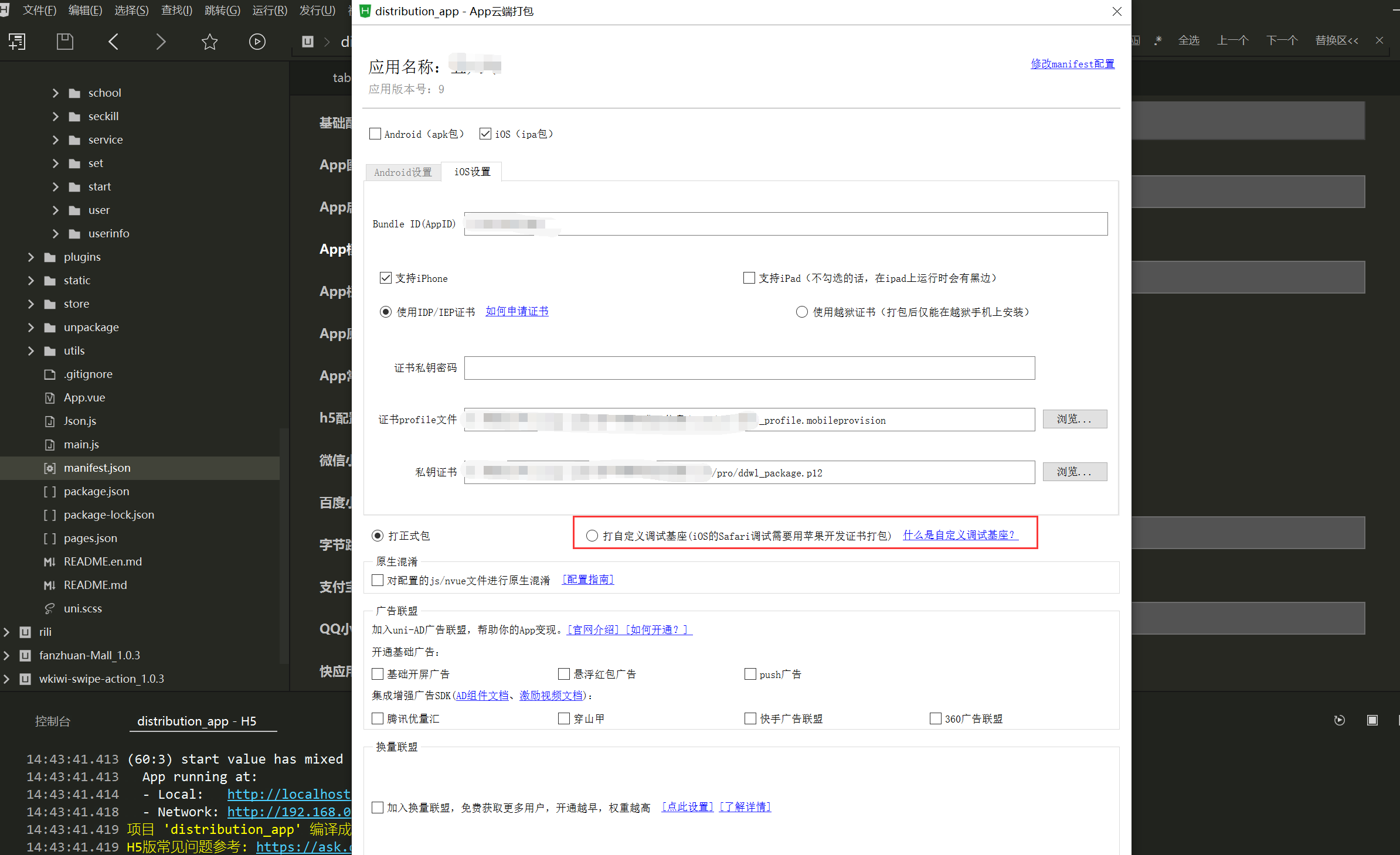Screen dimensions: 1400x855
Task: Expand the unpackage folder
Action: click(x=31, y=328)
